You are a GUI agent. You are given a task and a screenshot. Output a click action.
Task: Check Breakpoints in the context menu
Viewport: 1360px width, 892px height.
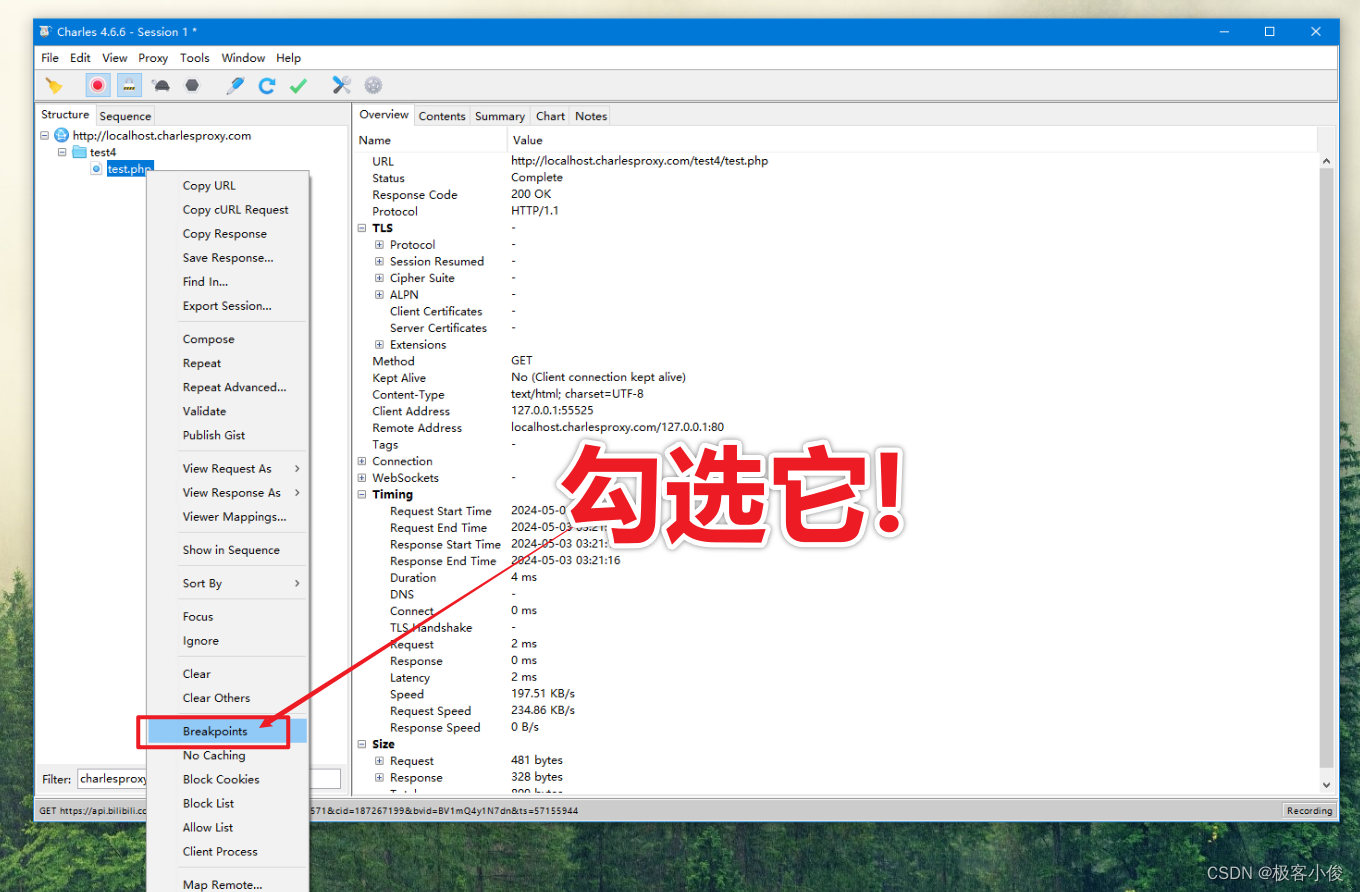point(228,732)
